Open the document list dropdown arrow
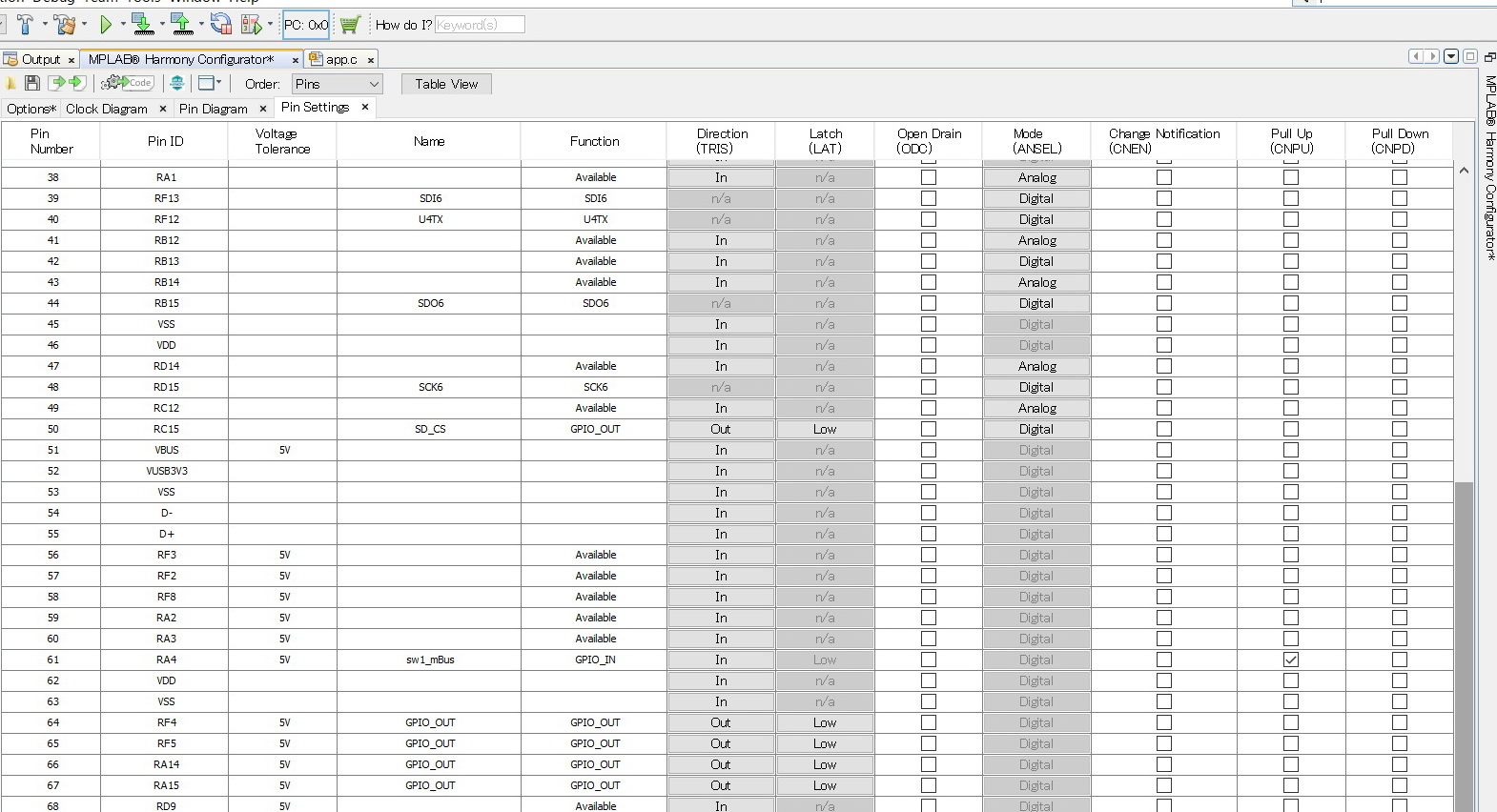Screen dimensions: 1497x812 (1450, 56)
